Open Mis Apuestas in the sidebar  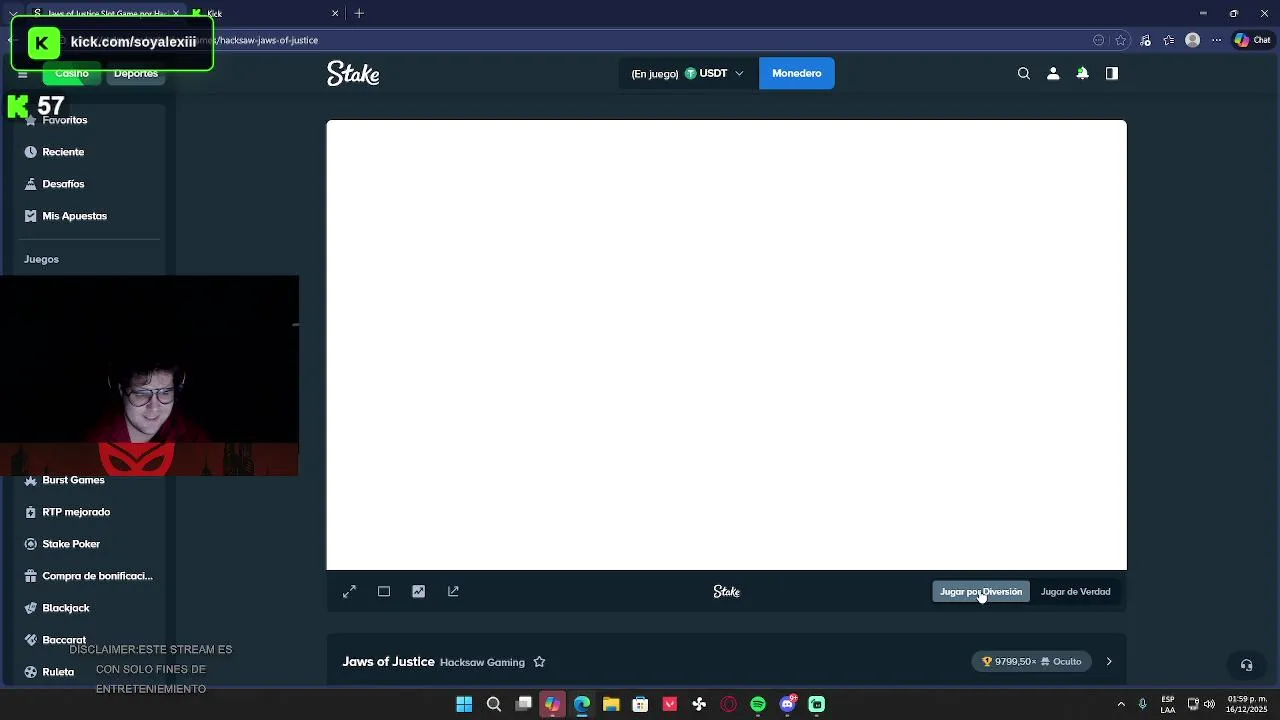[x=74, y=216]
